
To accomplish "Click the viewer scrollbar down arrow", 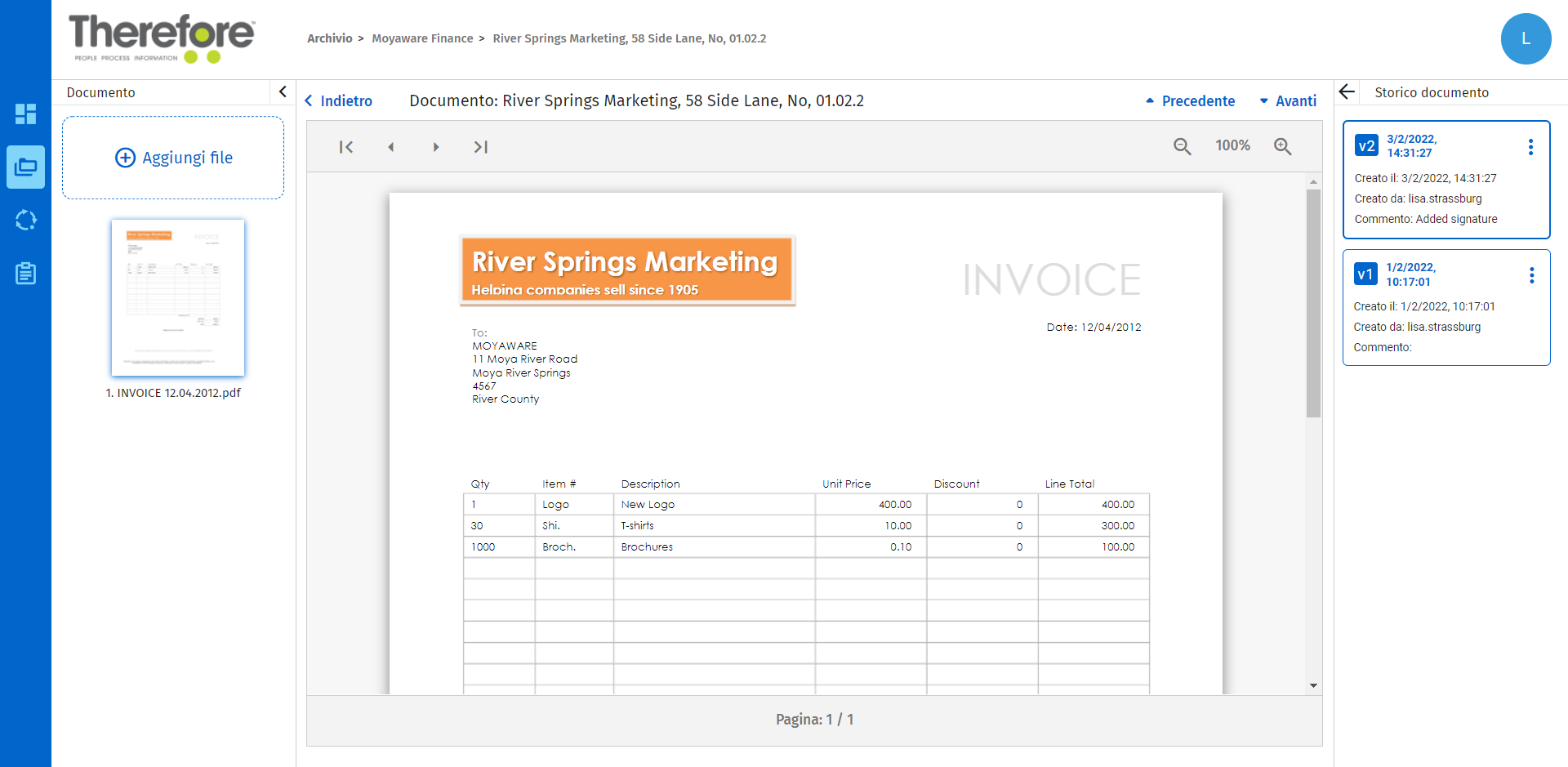I will (x=1313, y=685).
